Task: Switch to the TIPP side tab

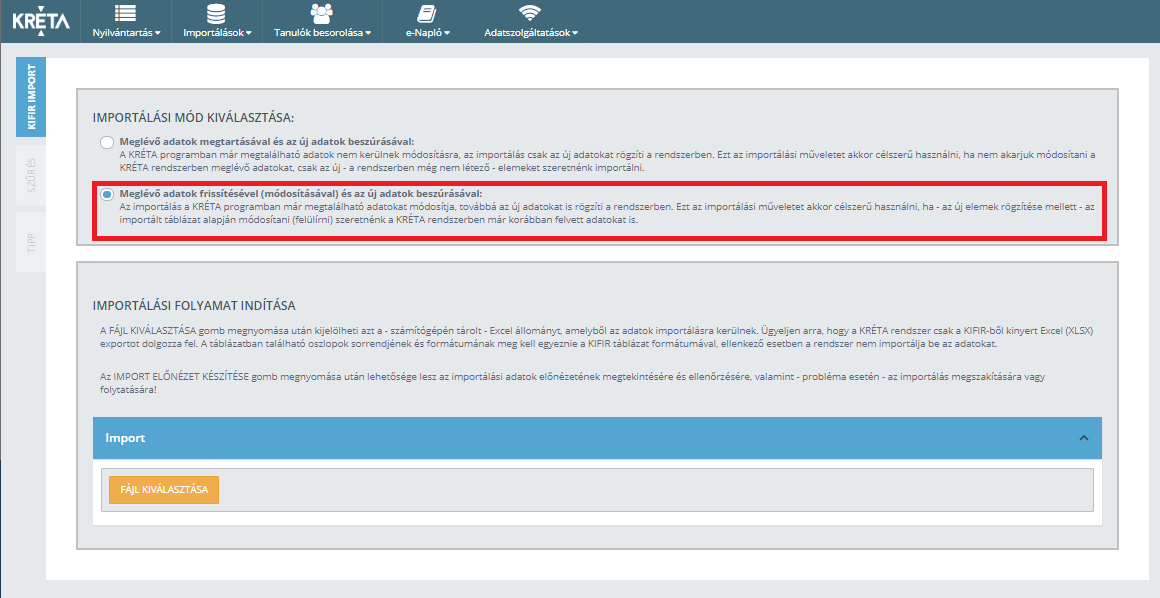Action: point(31,242)
